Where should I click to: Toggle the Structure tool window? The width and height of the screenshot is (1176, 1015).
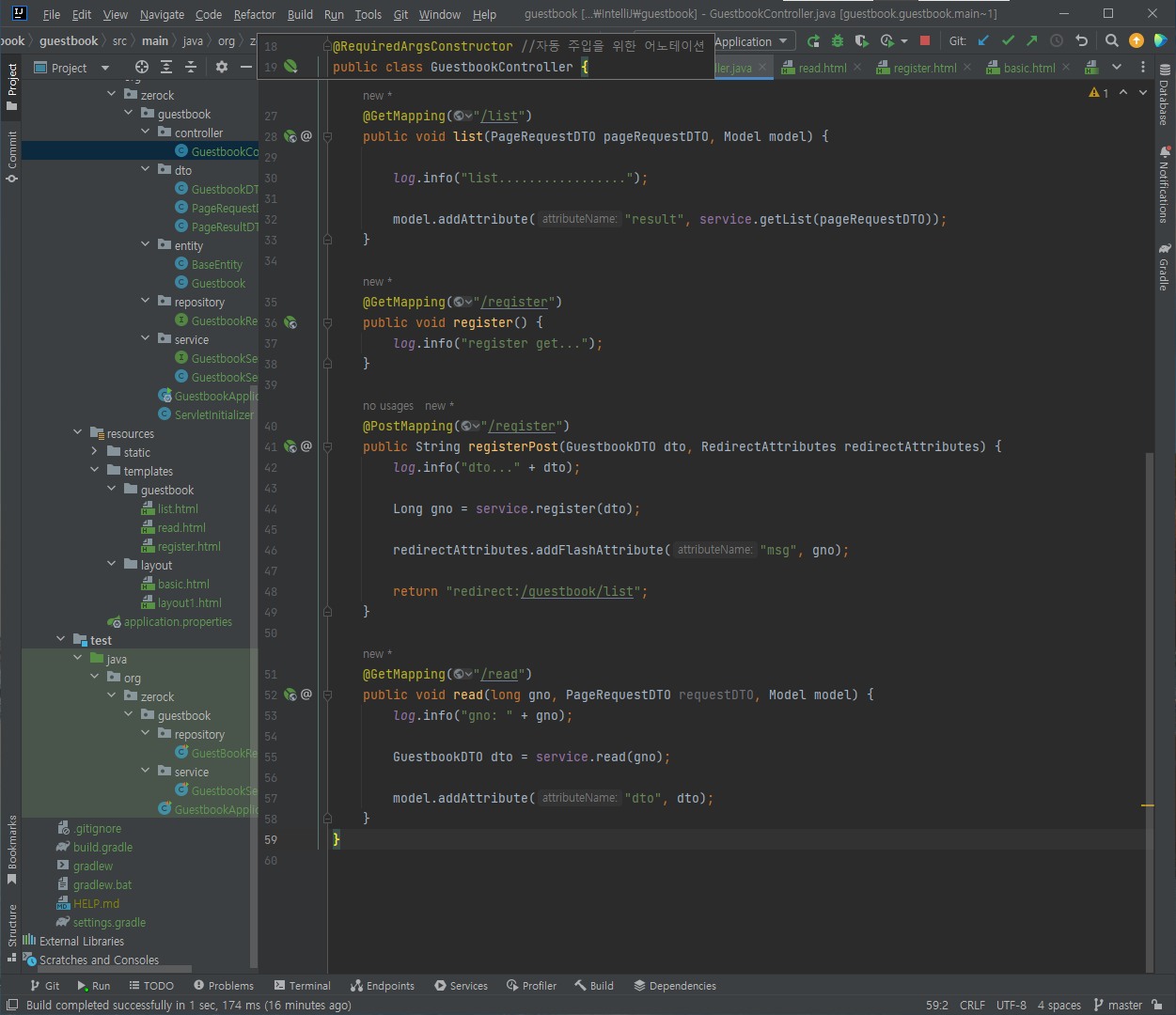(x=12, y=934)
